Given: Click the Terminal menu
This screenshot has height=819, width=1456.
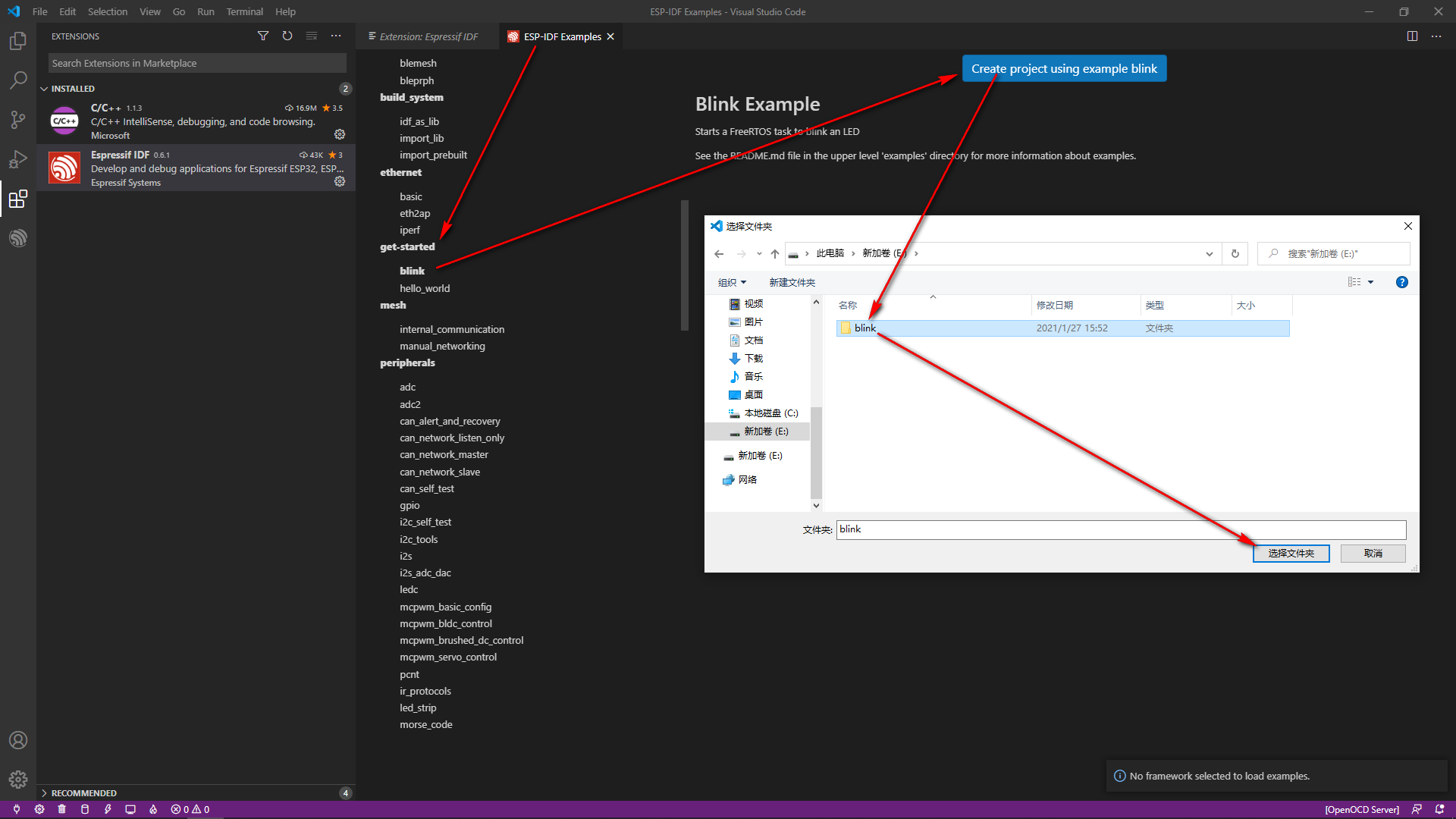Looking at the screenshot, I should pos(244,11).
